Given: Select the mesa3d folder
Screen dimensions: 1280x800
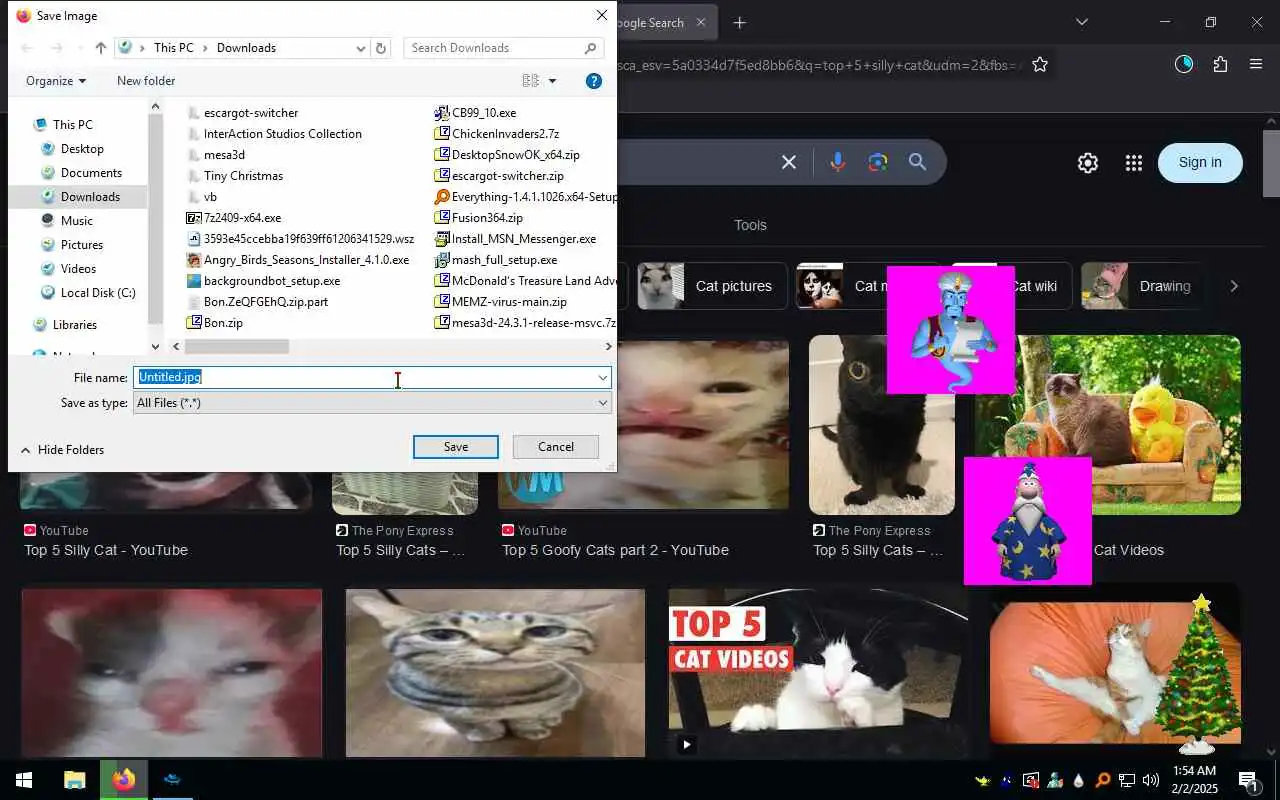Looking at the screenshot, I should click(x=224, y=155).
